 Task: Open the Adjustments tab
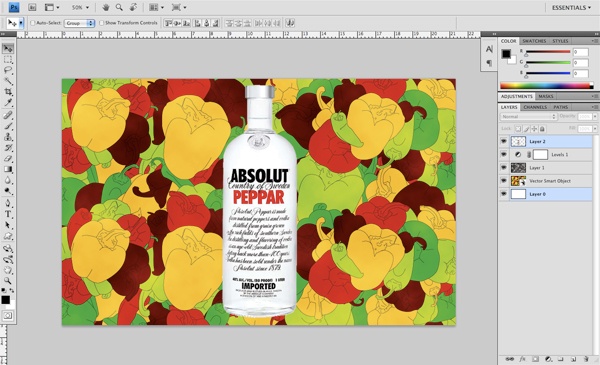517,96
